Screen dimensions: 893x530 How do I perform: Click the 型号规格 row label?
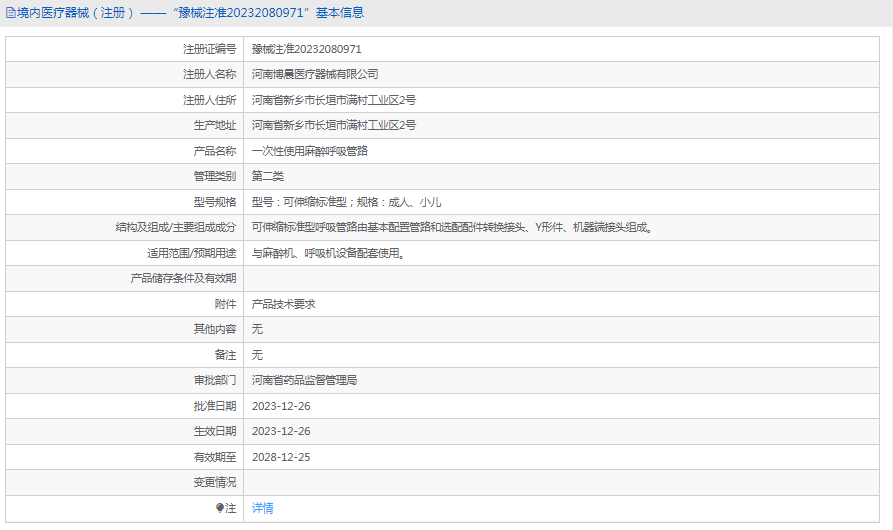(x=215, y=202)
